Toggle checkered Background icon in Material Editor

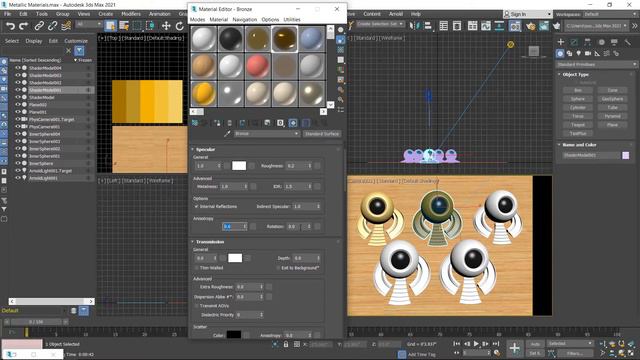coord(341,50)
